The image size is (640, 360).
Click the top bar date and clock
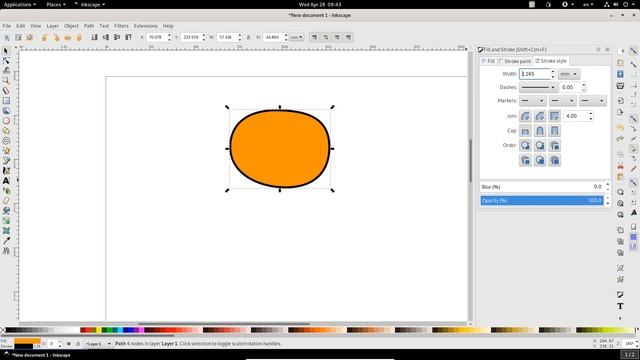320,4
